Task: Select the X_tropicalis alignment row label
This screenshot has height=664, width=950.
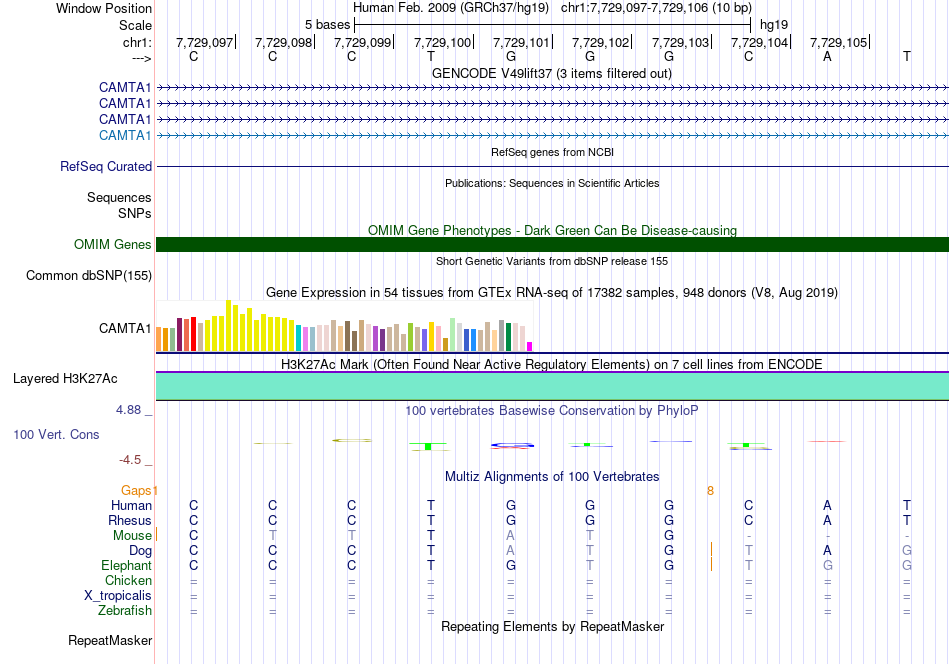Action: coord(118,596)
